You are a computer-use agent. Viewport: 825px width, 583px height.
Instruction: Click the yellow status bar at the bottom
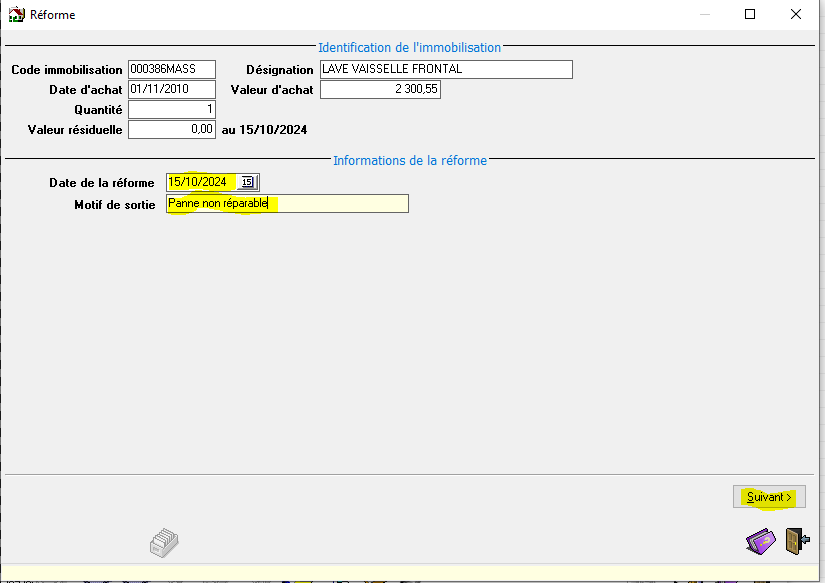coord(412,572)
